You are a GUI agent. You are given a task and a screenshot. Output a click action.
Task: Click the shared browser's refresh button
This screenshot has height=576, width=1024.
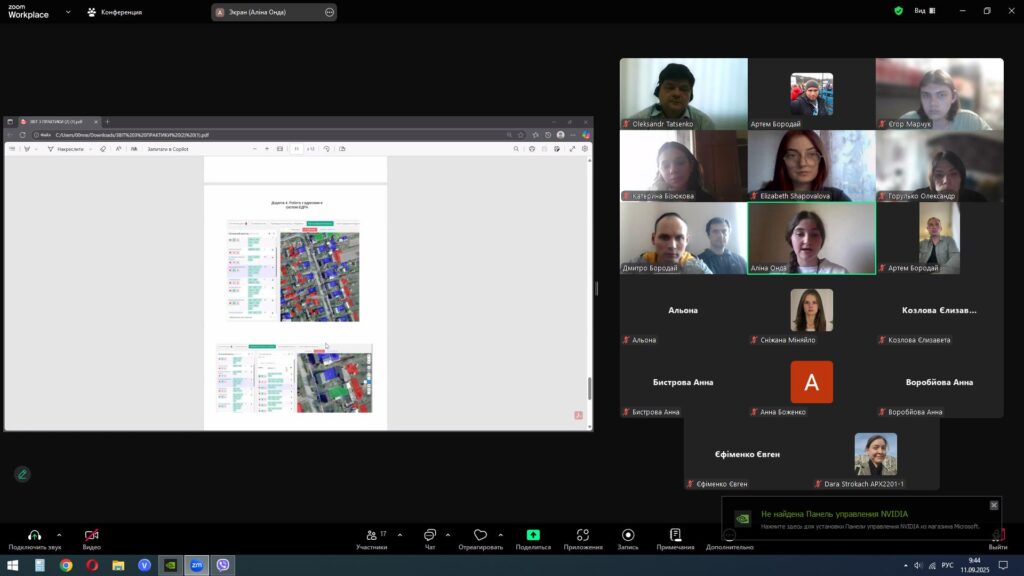23,135
